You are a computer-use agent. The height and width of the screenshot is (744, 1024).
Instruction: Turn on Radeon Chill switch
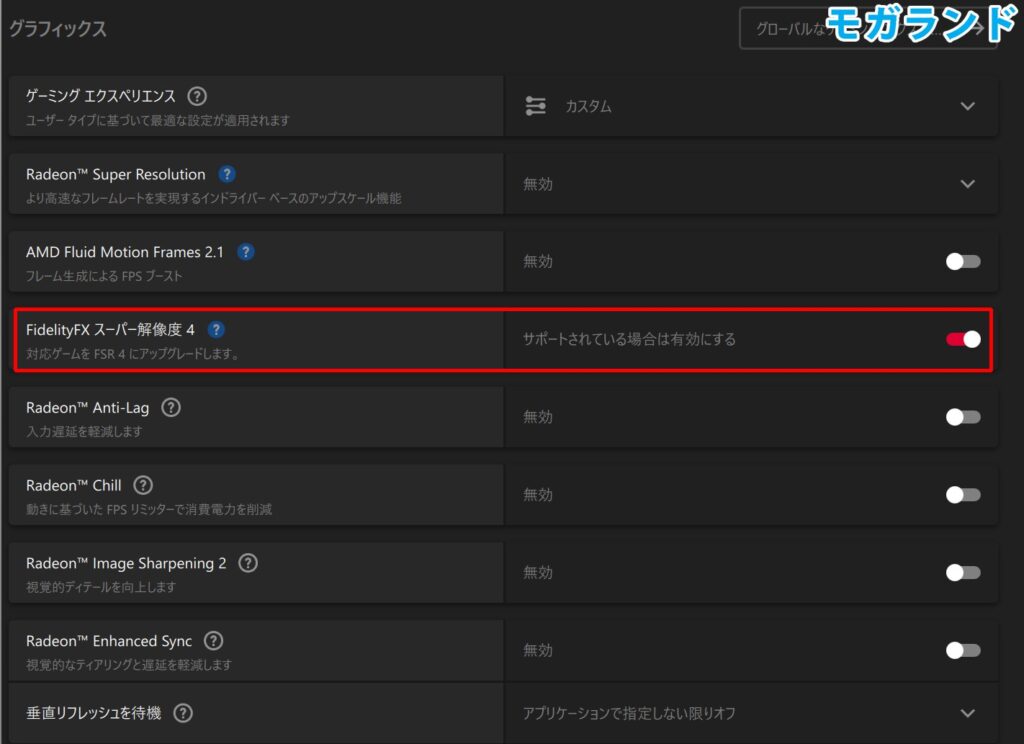pyautogui.click(x=963, y=494)
